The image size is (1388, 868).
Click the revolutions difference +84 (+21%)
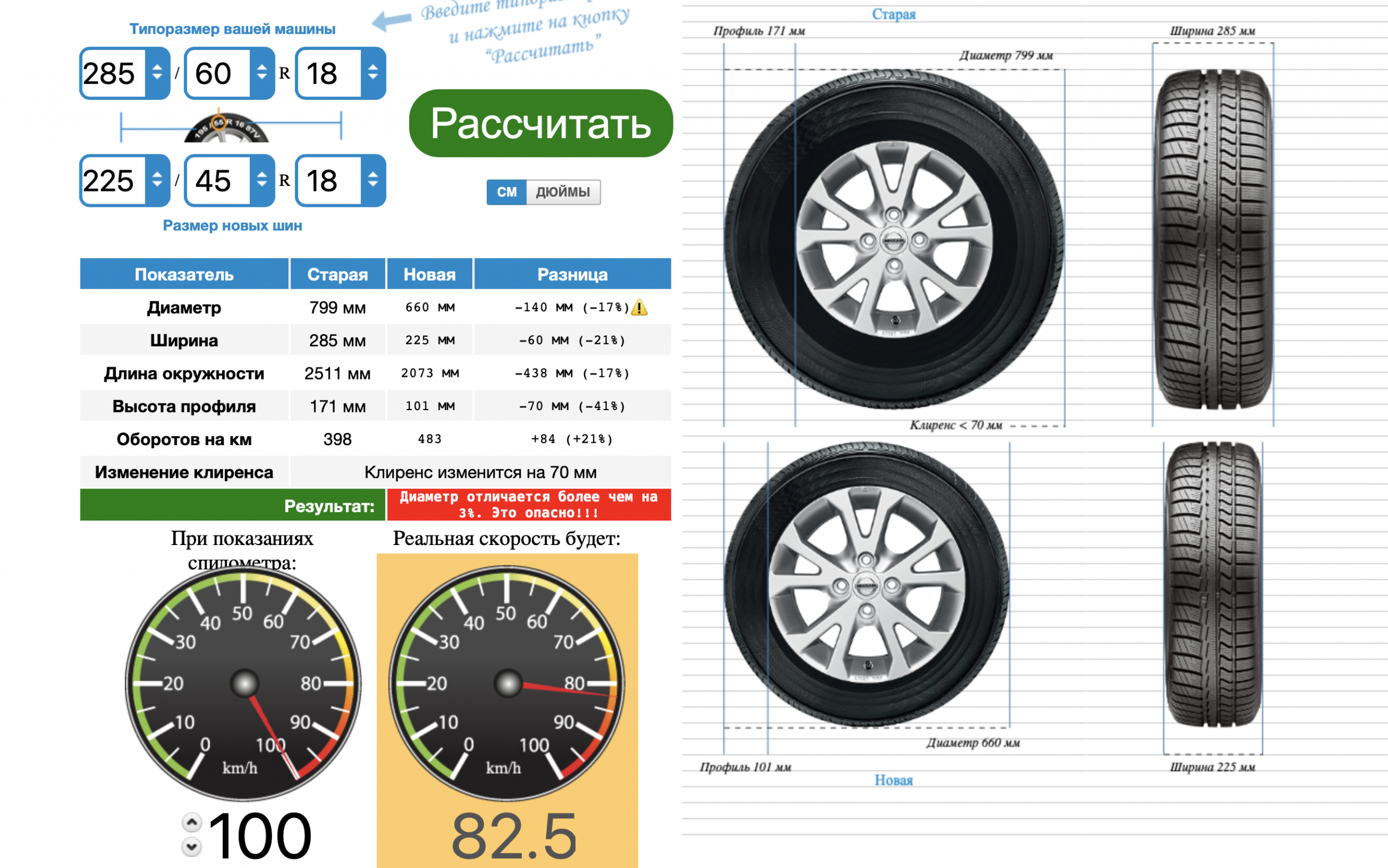pyautogui.click(x=572, y=439)
